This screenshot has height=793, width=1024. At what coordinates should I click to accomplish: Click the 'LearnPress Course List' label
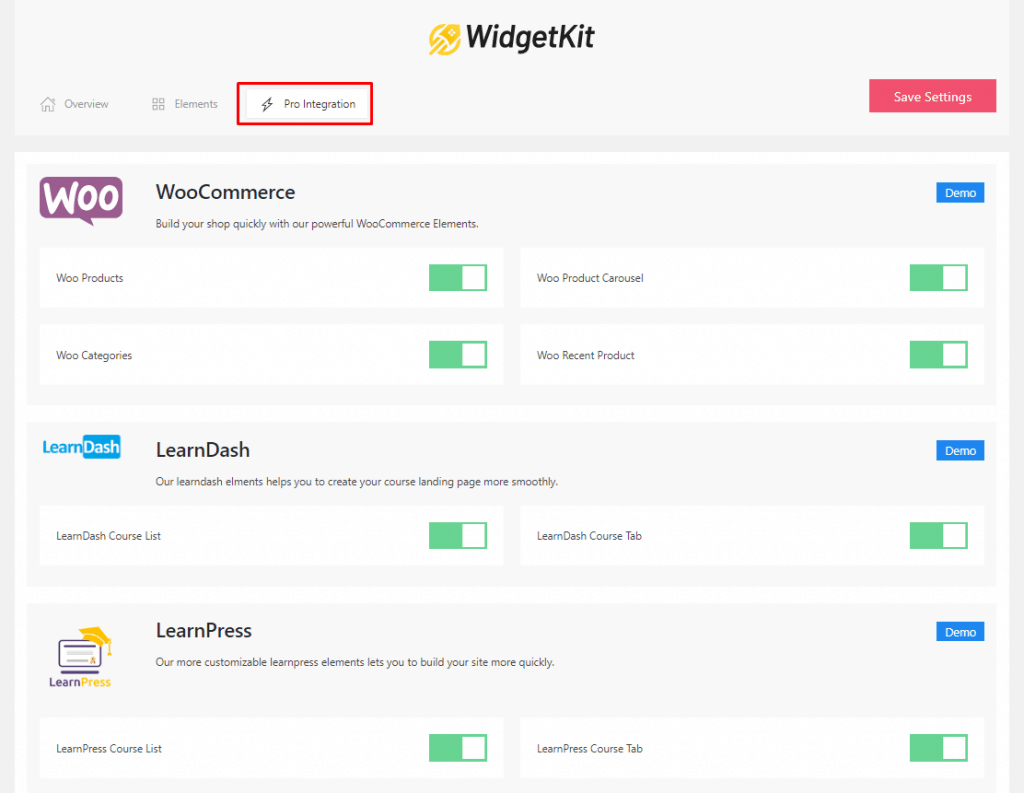108,749
